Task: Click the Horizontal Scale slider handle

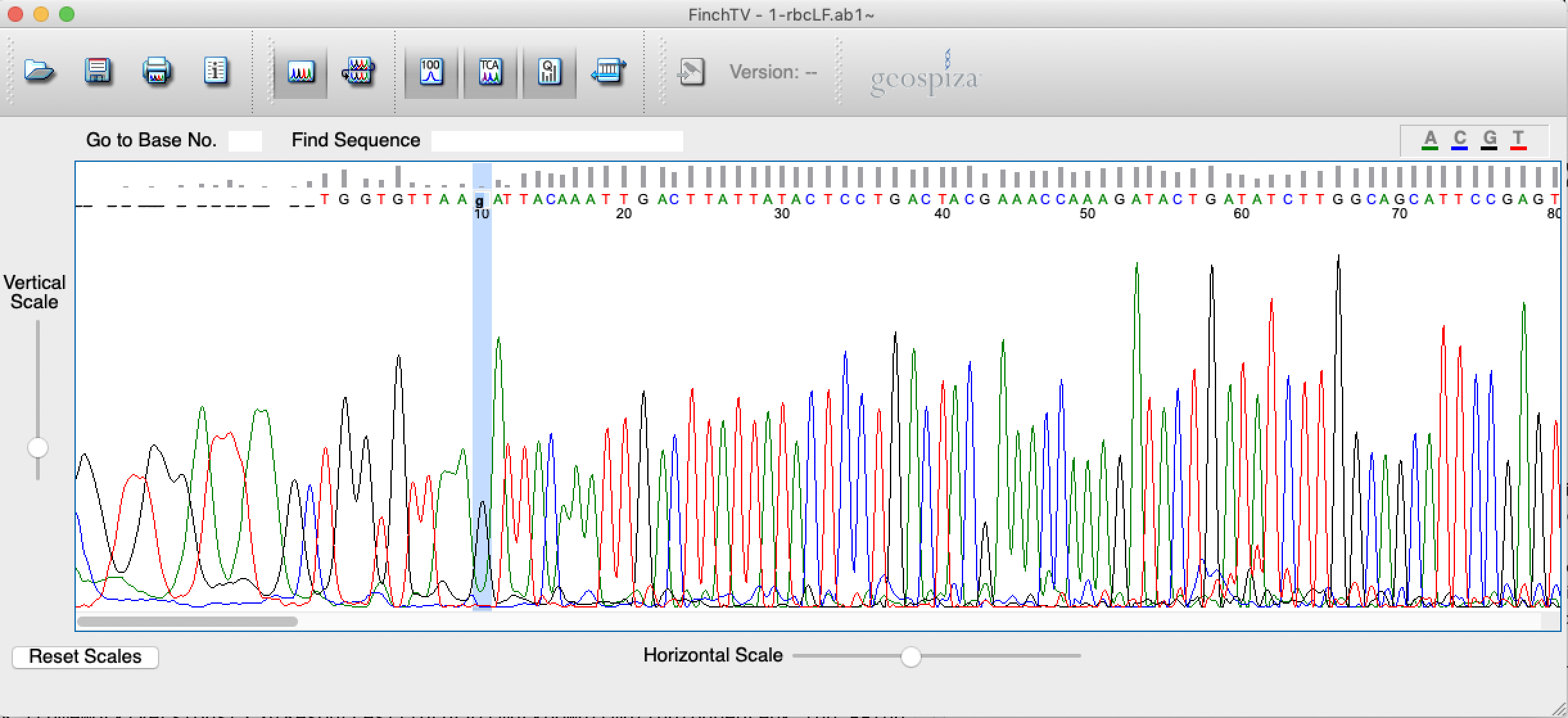Action: point(910,656)
